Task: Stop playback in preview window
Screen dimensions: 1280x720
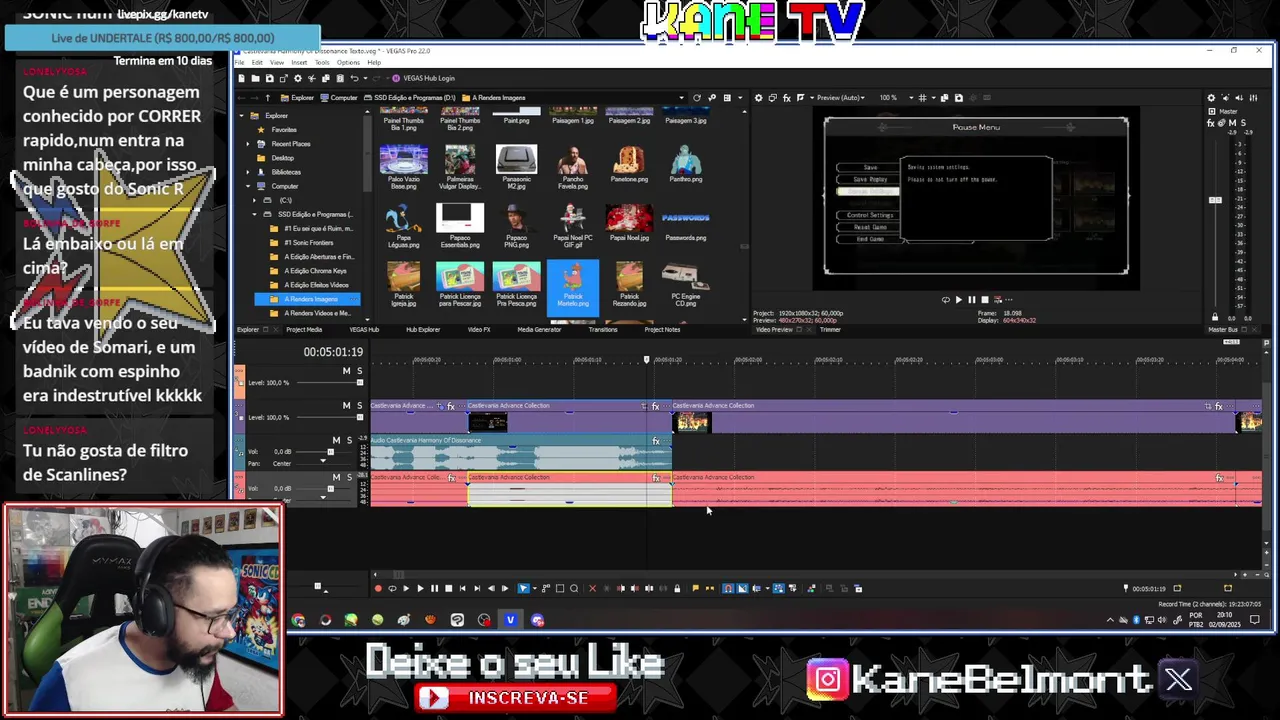Action: (984, 299)
